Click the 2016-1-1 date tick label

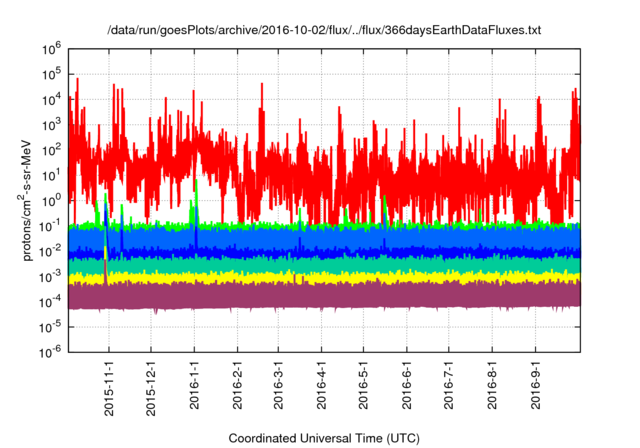click(194, 385)
